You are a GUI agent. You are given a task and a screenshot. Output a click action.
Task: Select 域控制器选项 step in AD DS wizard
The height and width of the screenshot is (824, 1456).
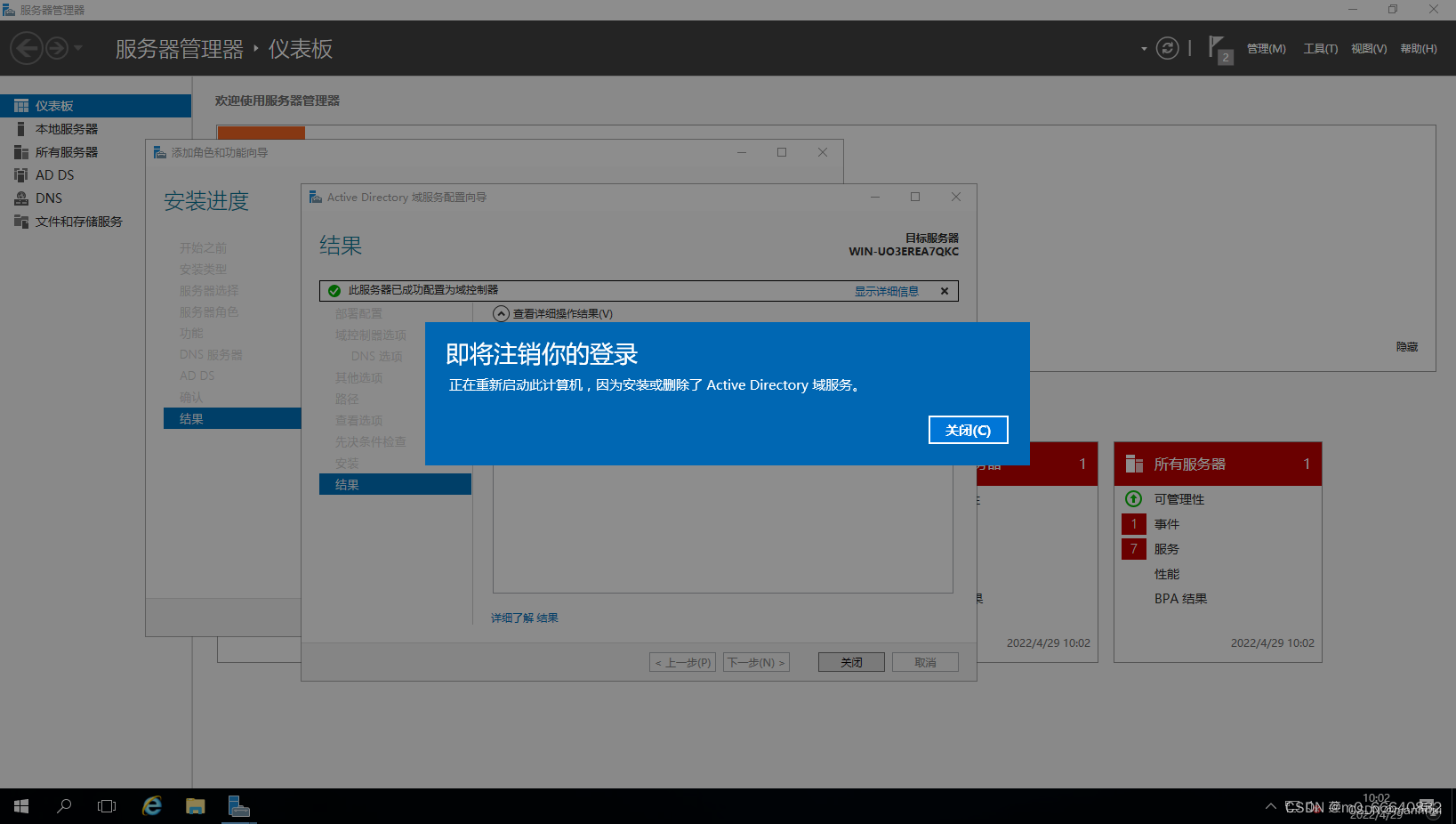(370, 335)
